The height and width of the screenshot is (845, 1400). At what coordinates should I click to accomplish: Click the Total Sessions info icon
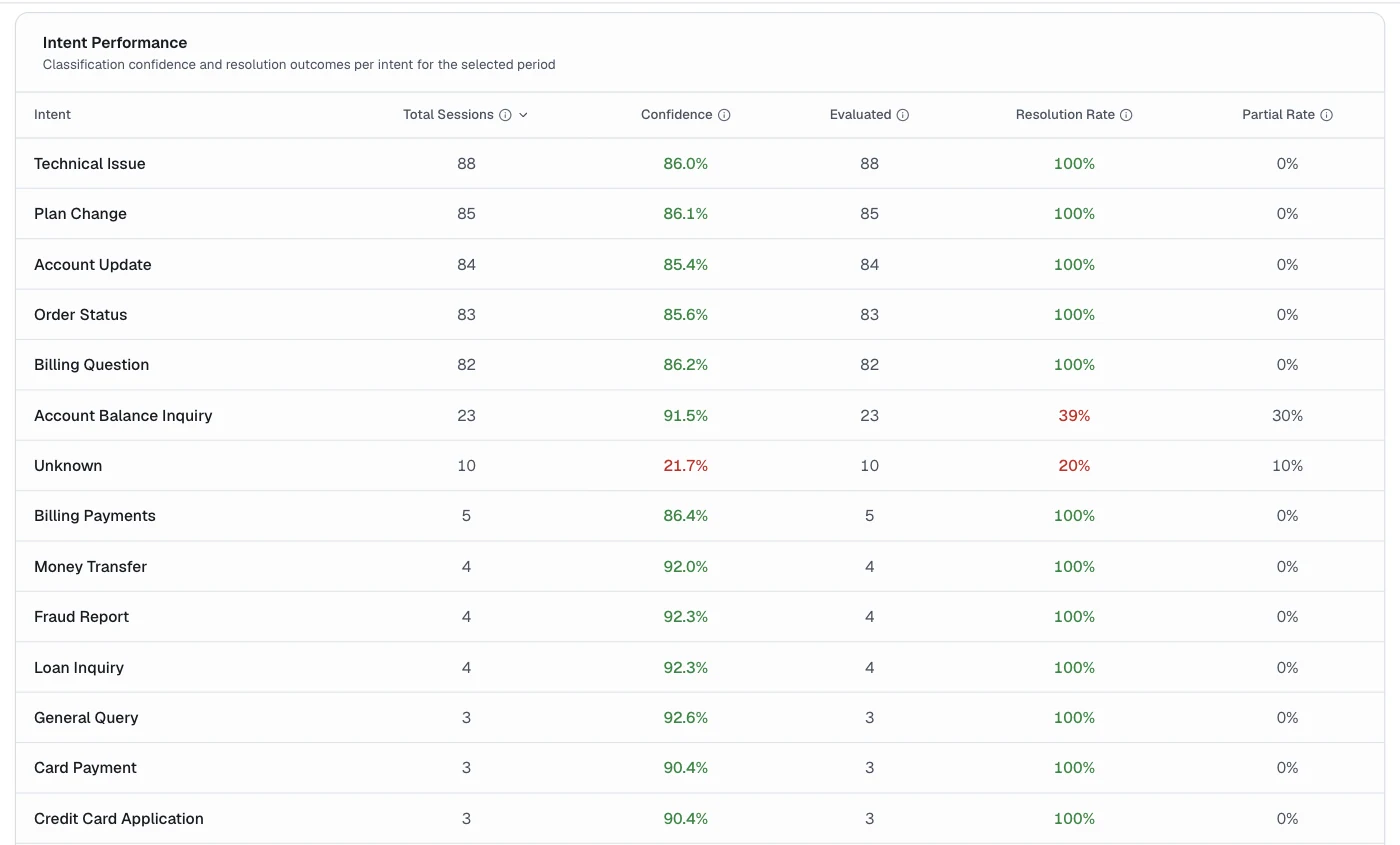[x=505, y=115]
